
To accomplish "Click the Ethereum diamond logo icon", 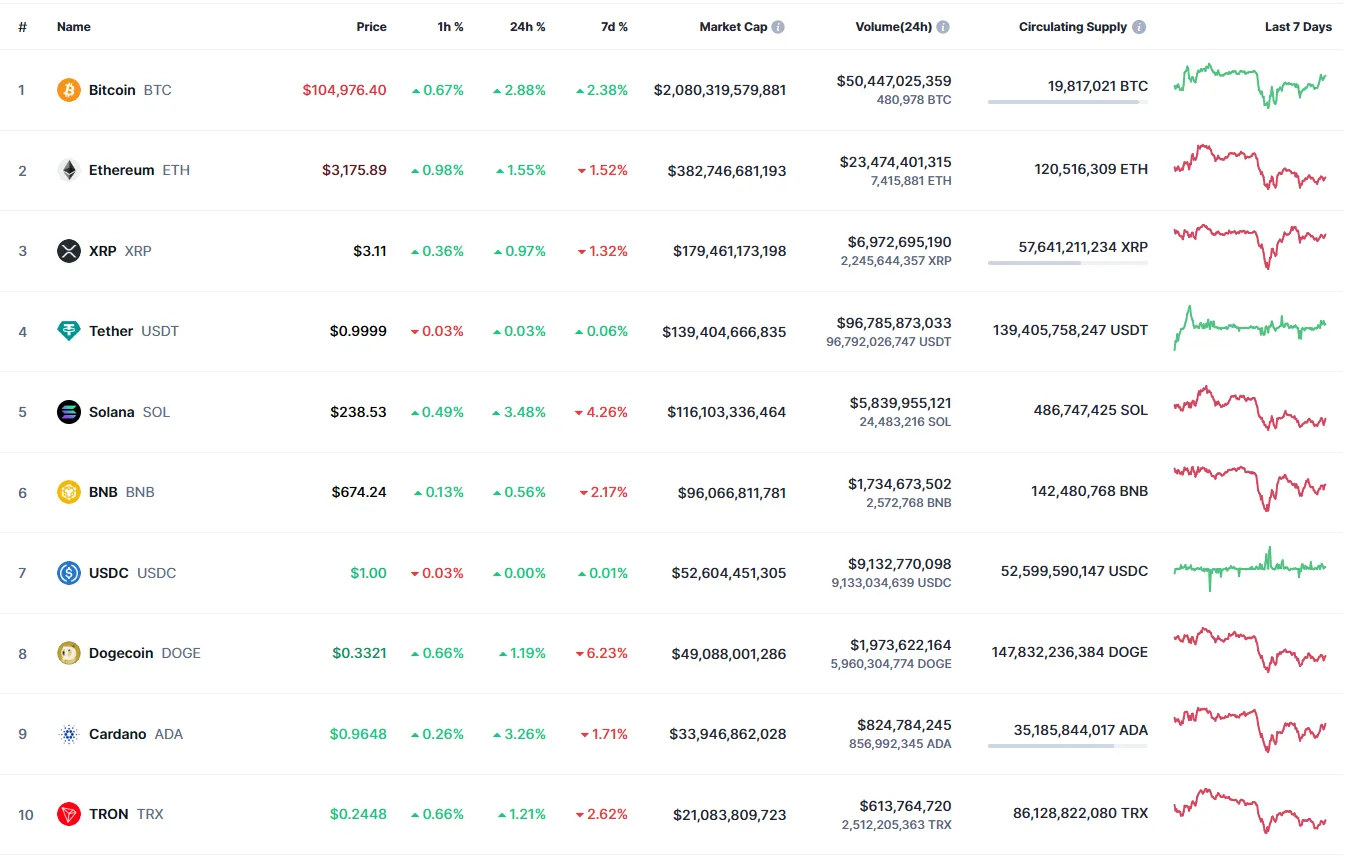I will click(x=68, y=170).
